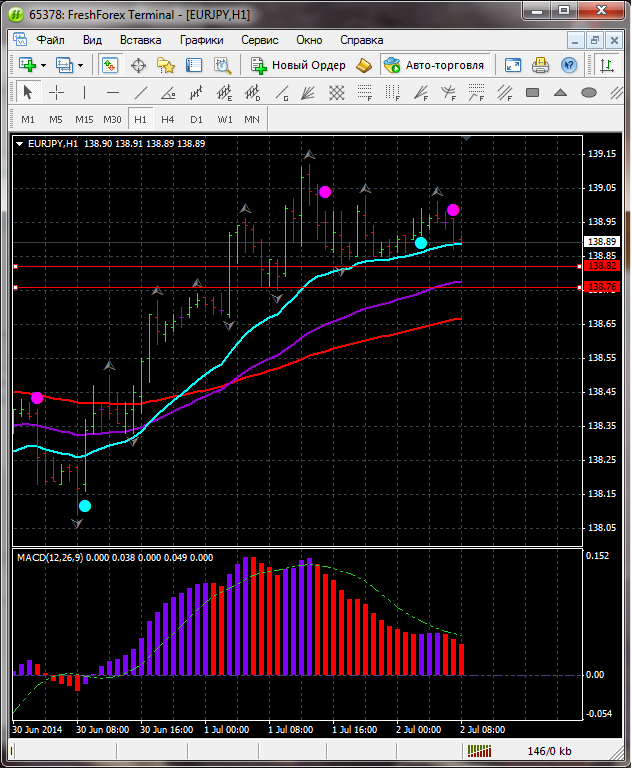Select the Linear Regression Channel tool
The width and height of the screenshot is (632, 768).
(x=196, y=92)
